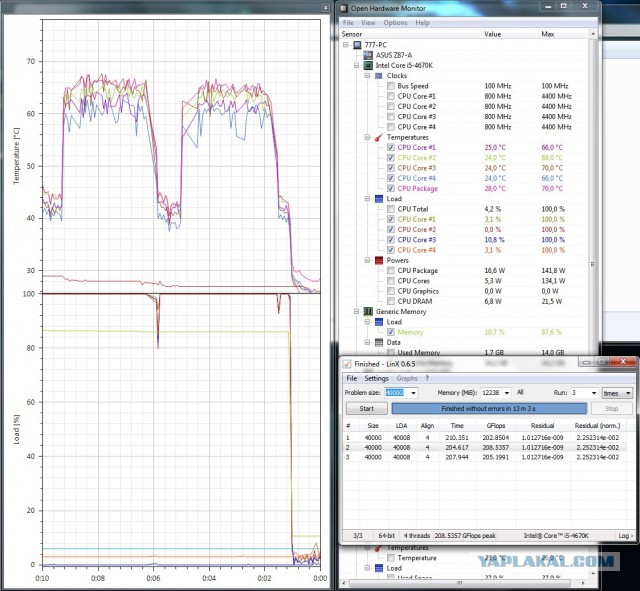Click the Clocks group icon
Screen dimensions: 640x591
(379, 76)
